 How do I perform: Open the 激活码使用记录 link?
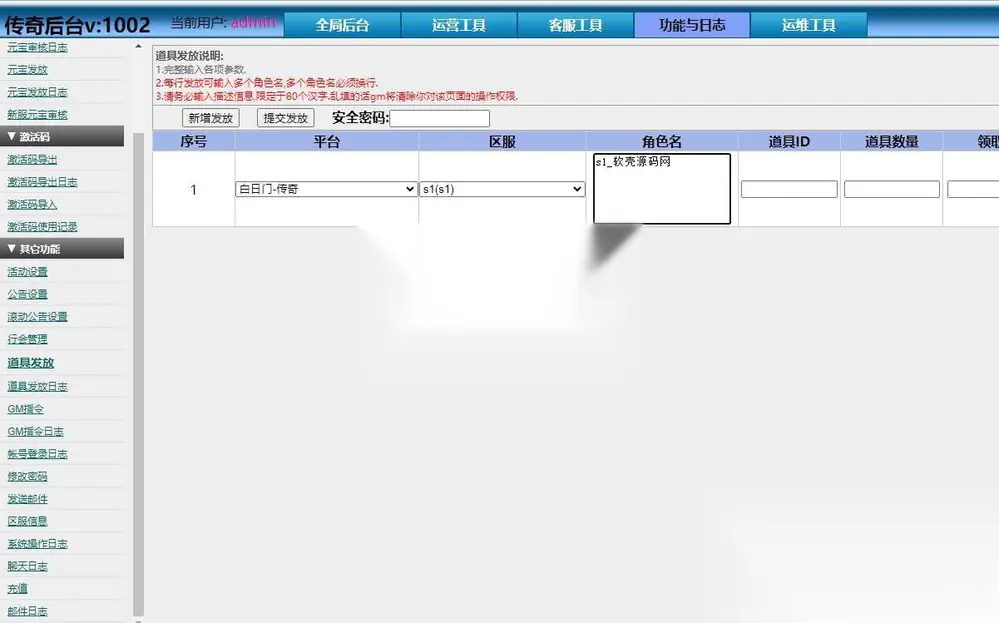tap(42, 226)
